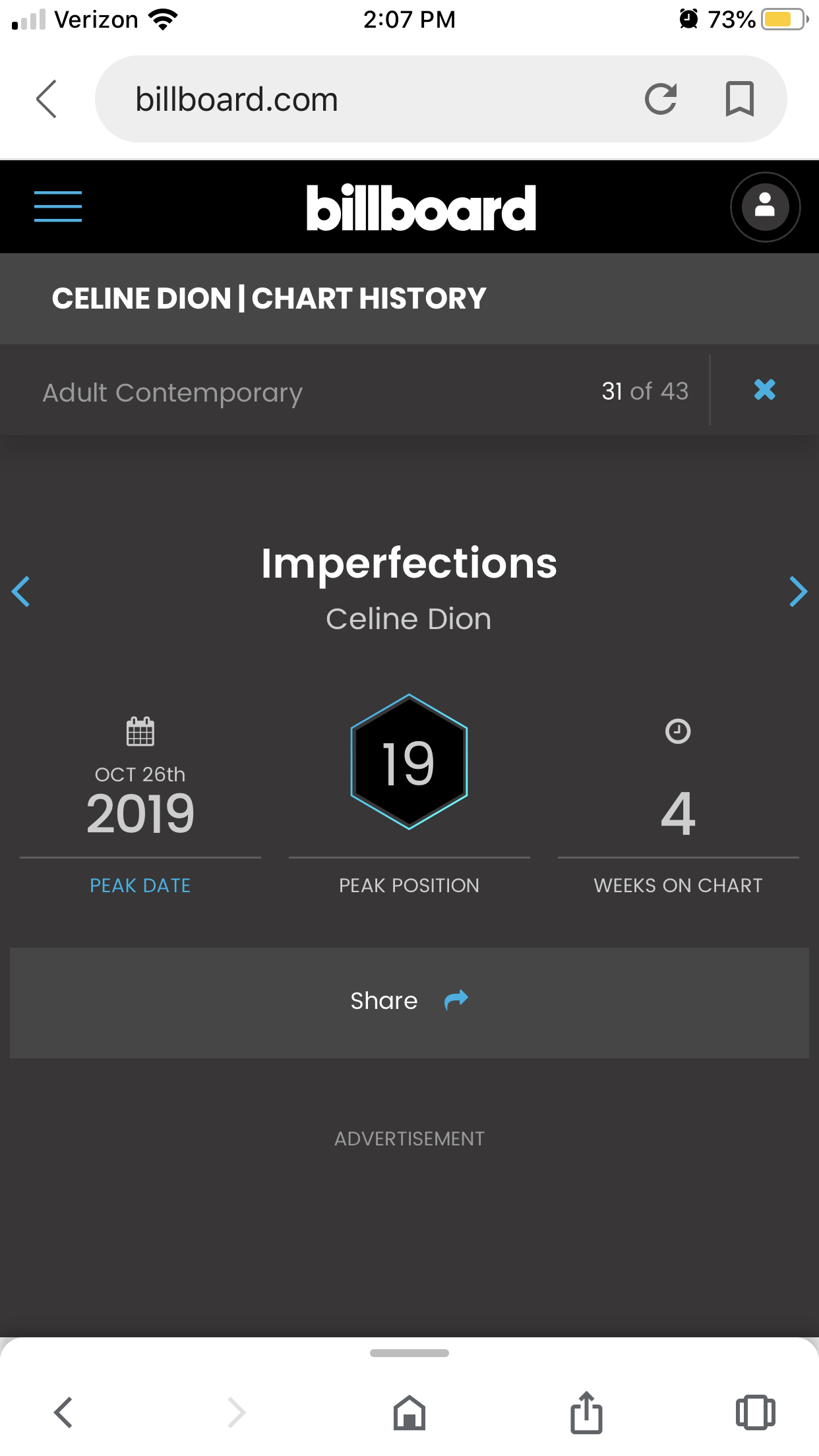Advance to the next chart entry

[x=798, y=591]
